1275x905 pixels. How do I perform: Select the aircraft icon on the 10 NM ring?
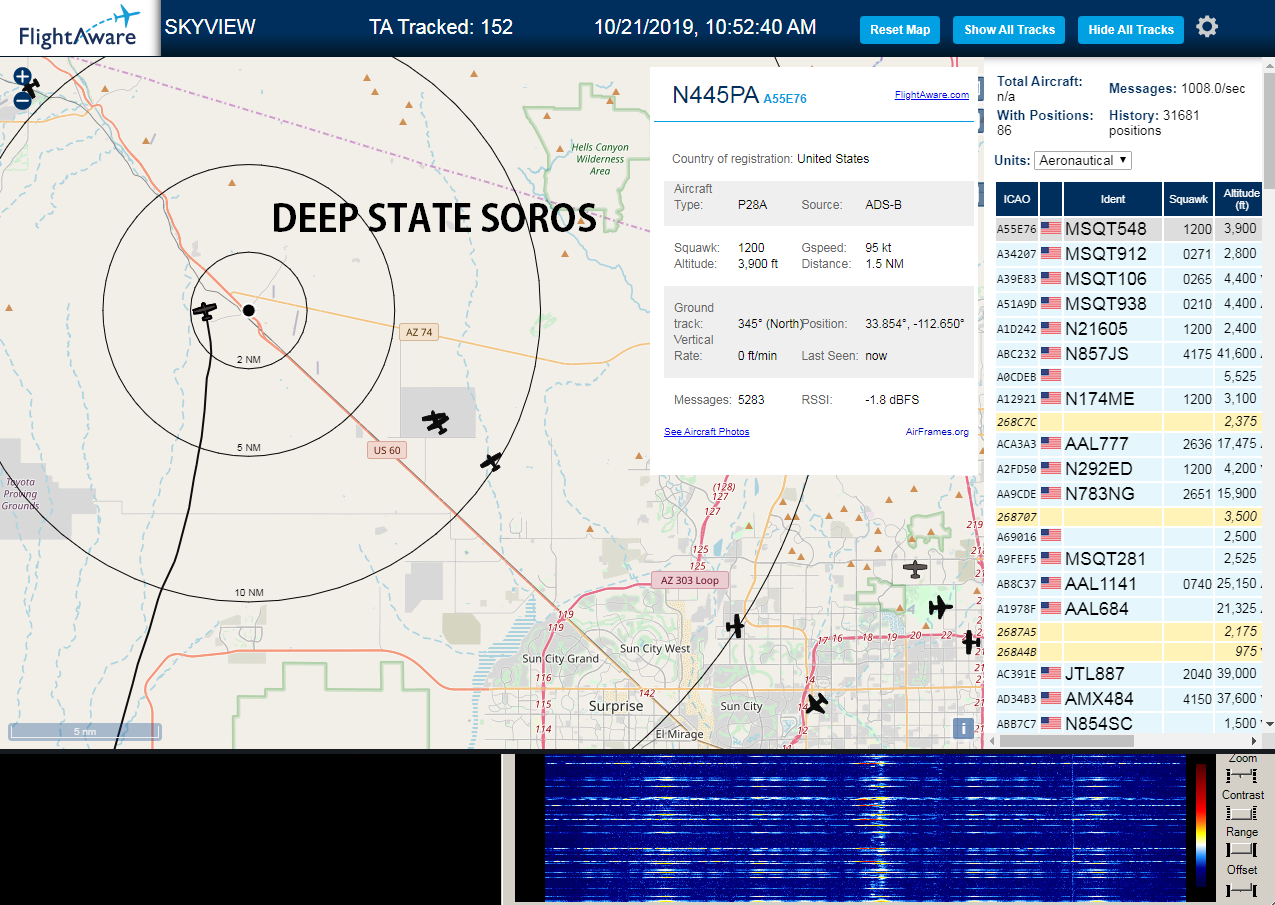click(x=491, y=461)
